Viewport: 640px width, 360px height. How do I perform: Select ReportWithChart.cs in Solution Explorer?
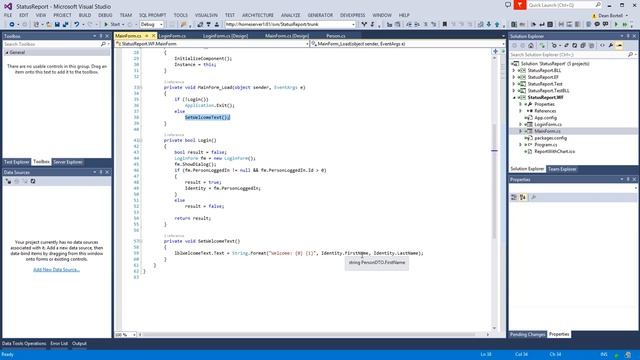coord(554,151)
